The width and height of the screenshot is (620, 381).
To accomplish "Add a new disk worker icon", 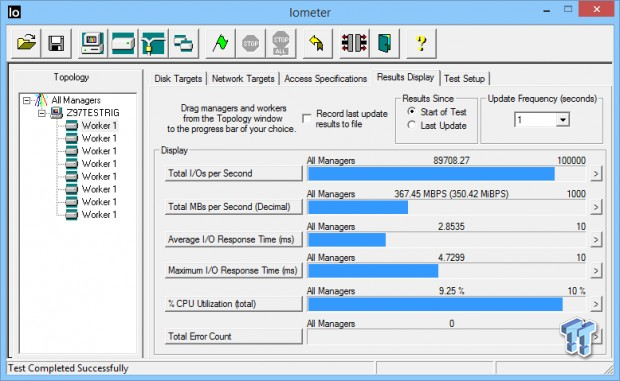I will pos(123,43).
